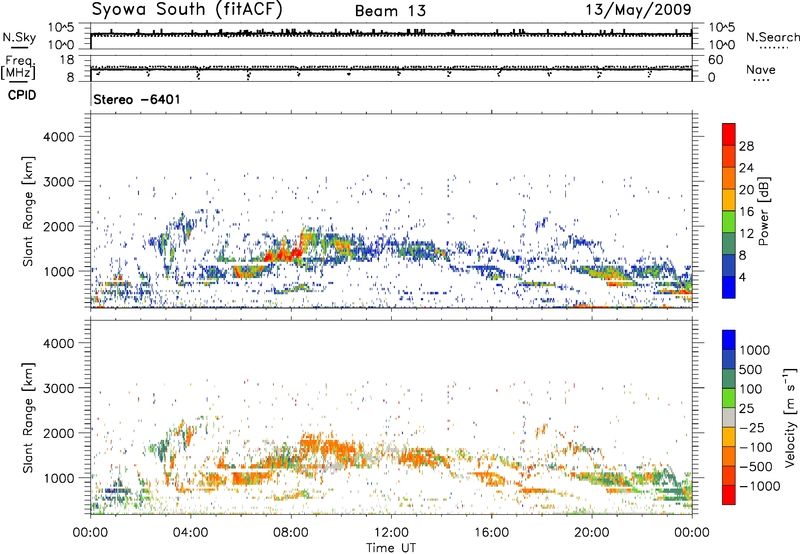Select the Stereo -6401 mode text
The width and height of the screenshot is (800, 554).
pyautogui.click(x=137, y=99)
